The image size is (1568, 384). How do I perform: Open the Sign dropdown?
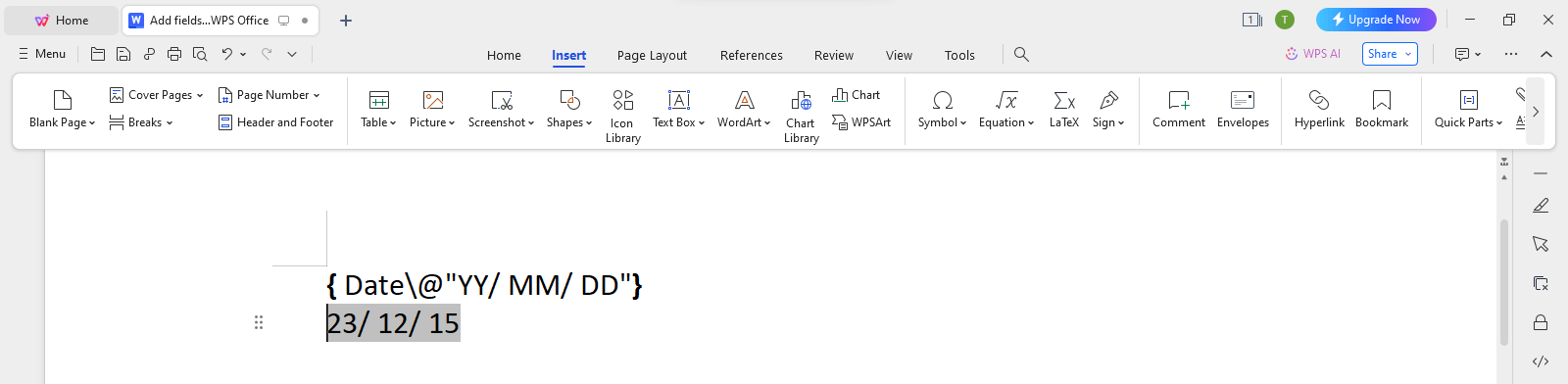click(x=1108, y=109)
